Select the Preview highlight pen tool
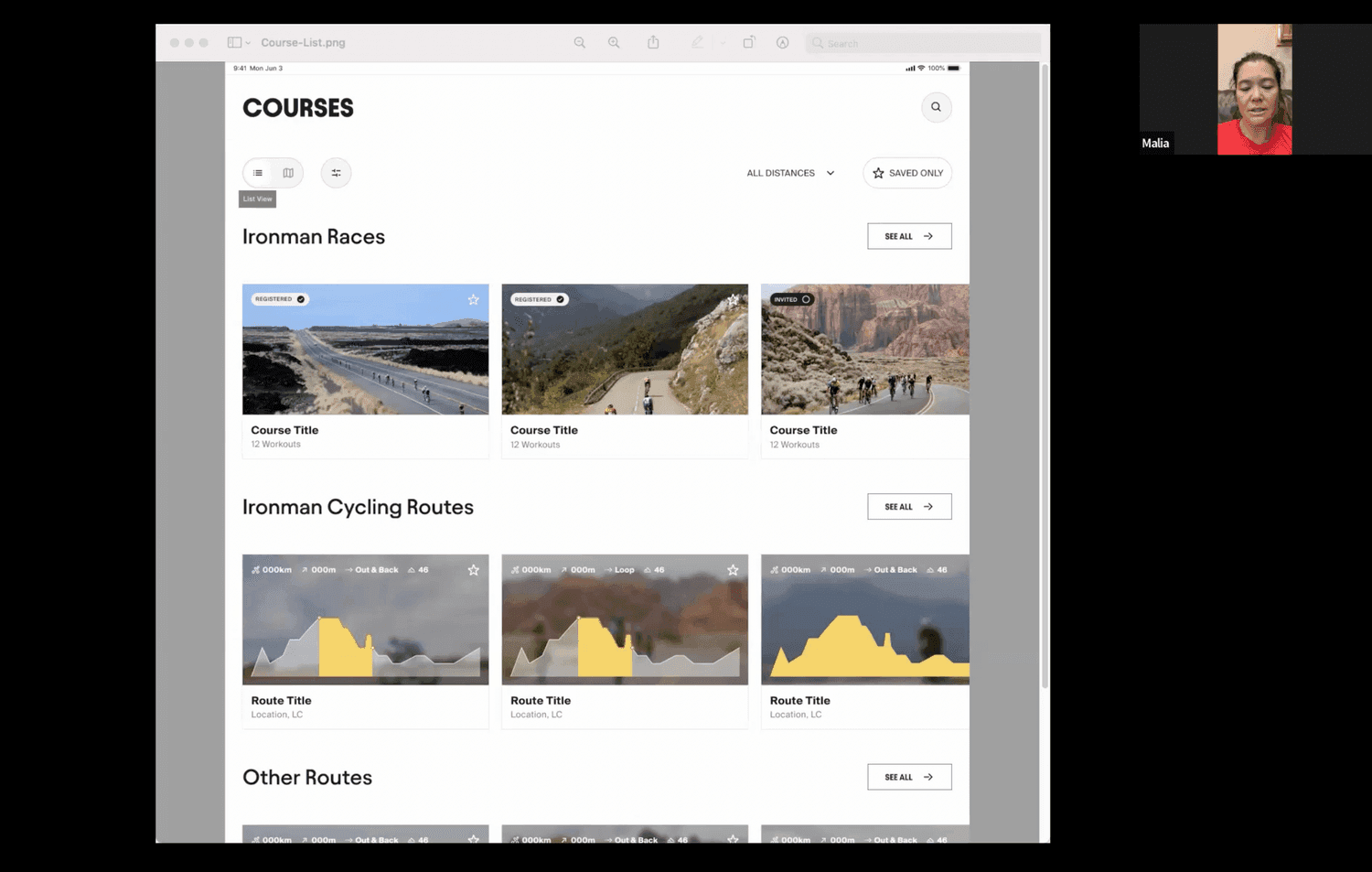 point(697,42)
